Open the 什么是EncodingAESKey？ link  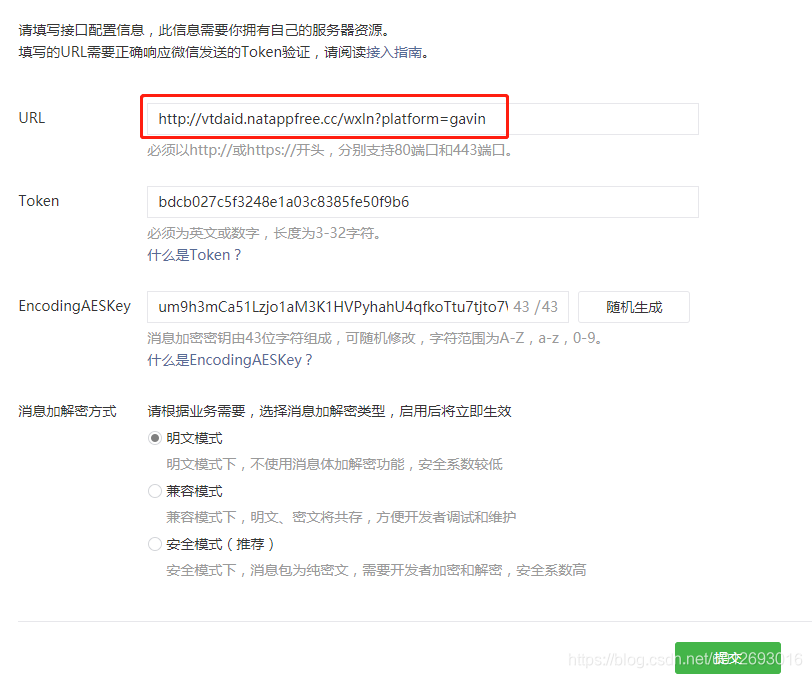(230, 360)
